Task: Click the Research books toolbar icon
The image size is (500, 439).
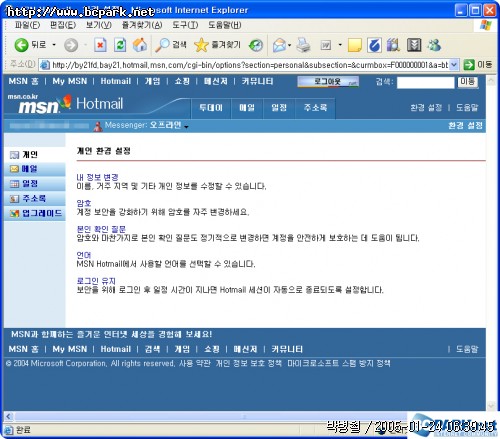Action: (393, 45)
